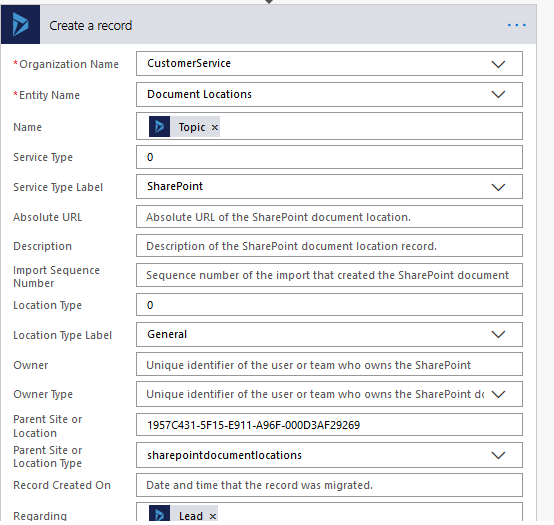Click the Owner Type label text
This screenshot has height=525, width=554.
[x=43, y=394]
